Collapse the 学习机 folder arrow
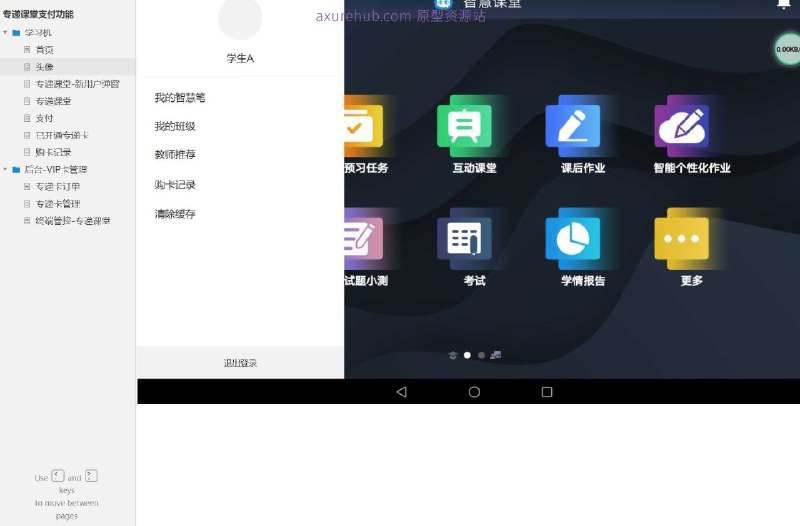The height and width of the screenshot is (526, 800). (x=5, y=33)
